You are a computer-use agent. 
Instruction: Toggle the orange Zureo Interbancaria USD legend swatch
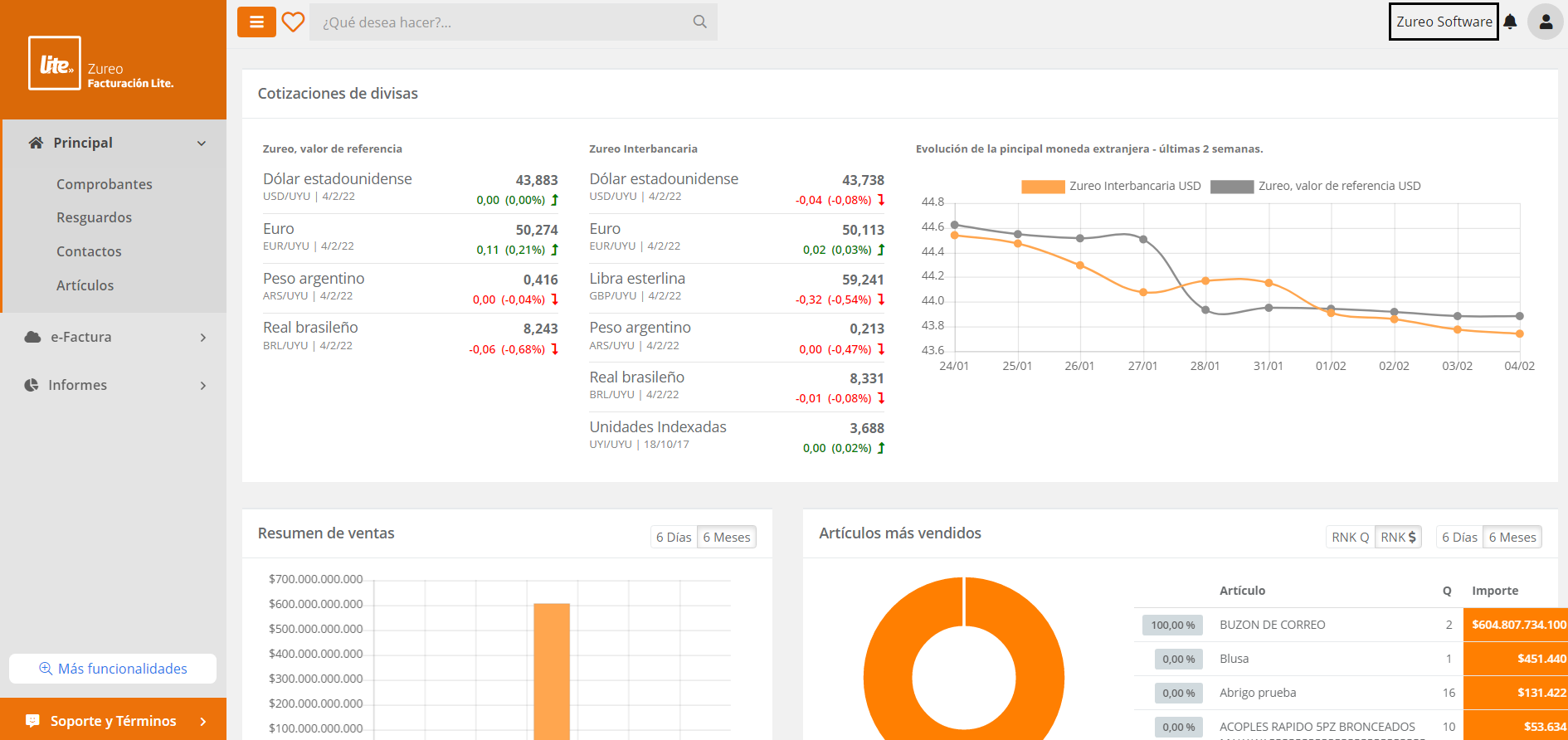coord(1042,187)
